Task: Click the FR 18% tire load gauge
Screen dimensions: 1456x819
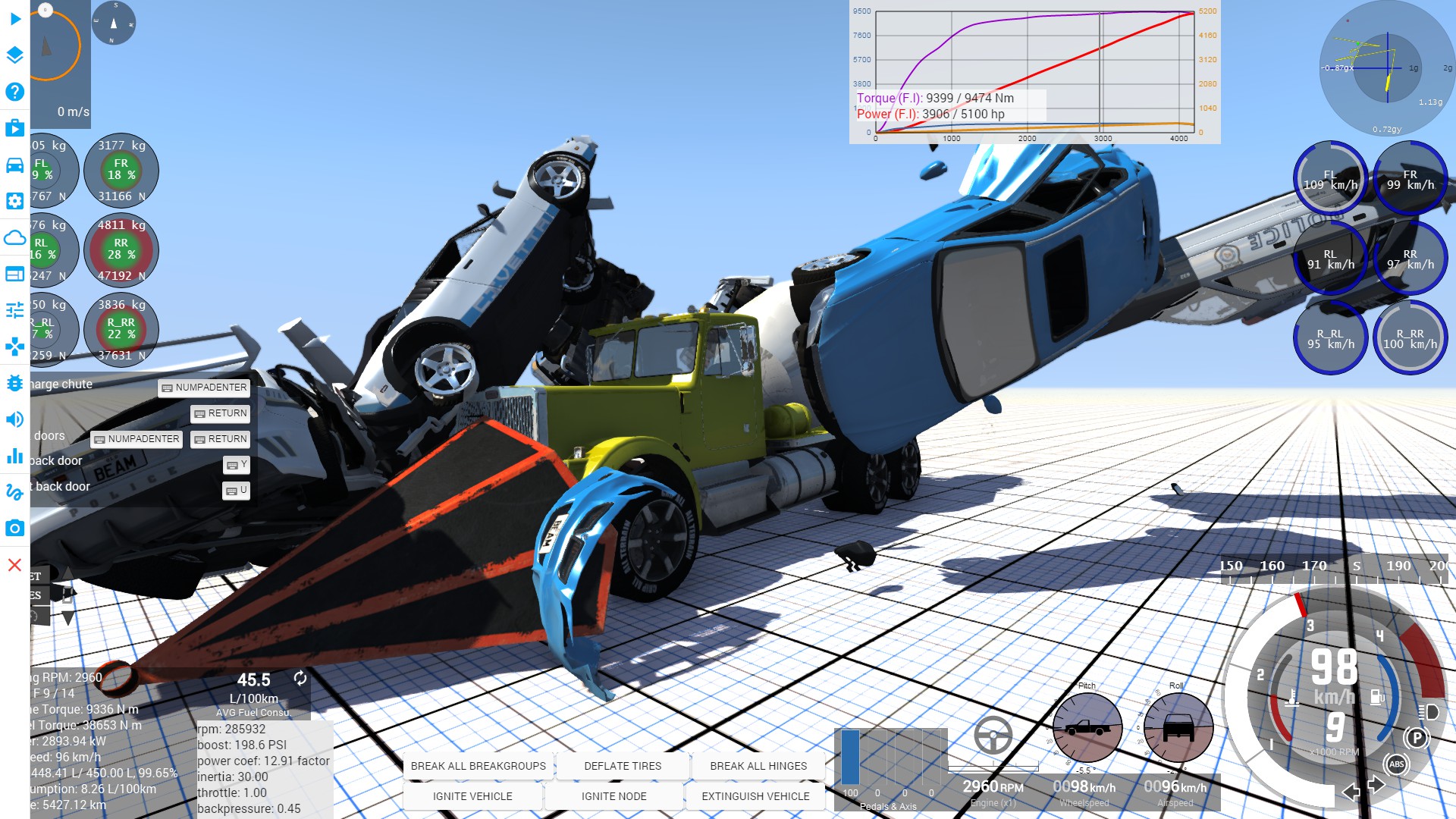Action: click(121, 170)
